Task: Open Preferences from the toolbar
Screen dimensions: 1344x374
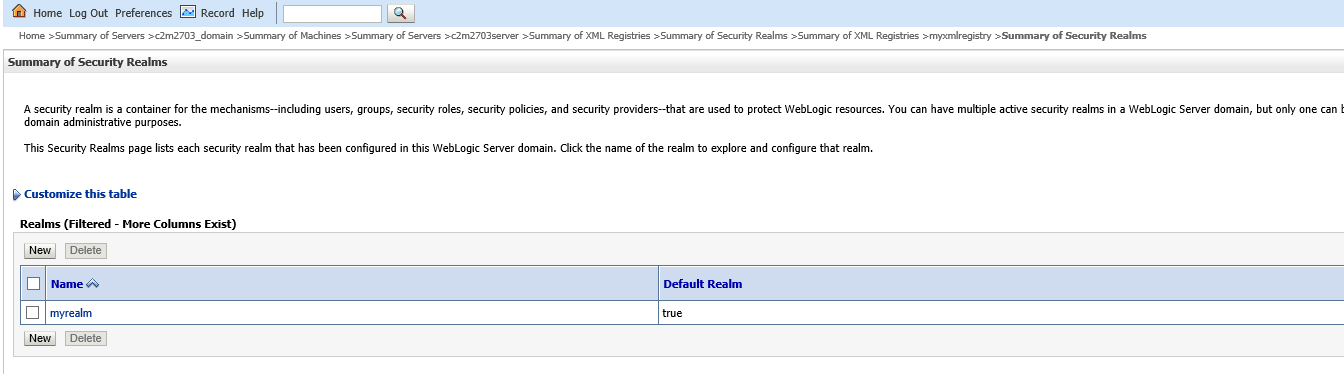Action: [143, 13]
